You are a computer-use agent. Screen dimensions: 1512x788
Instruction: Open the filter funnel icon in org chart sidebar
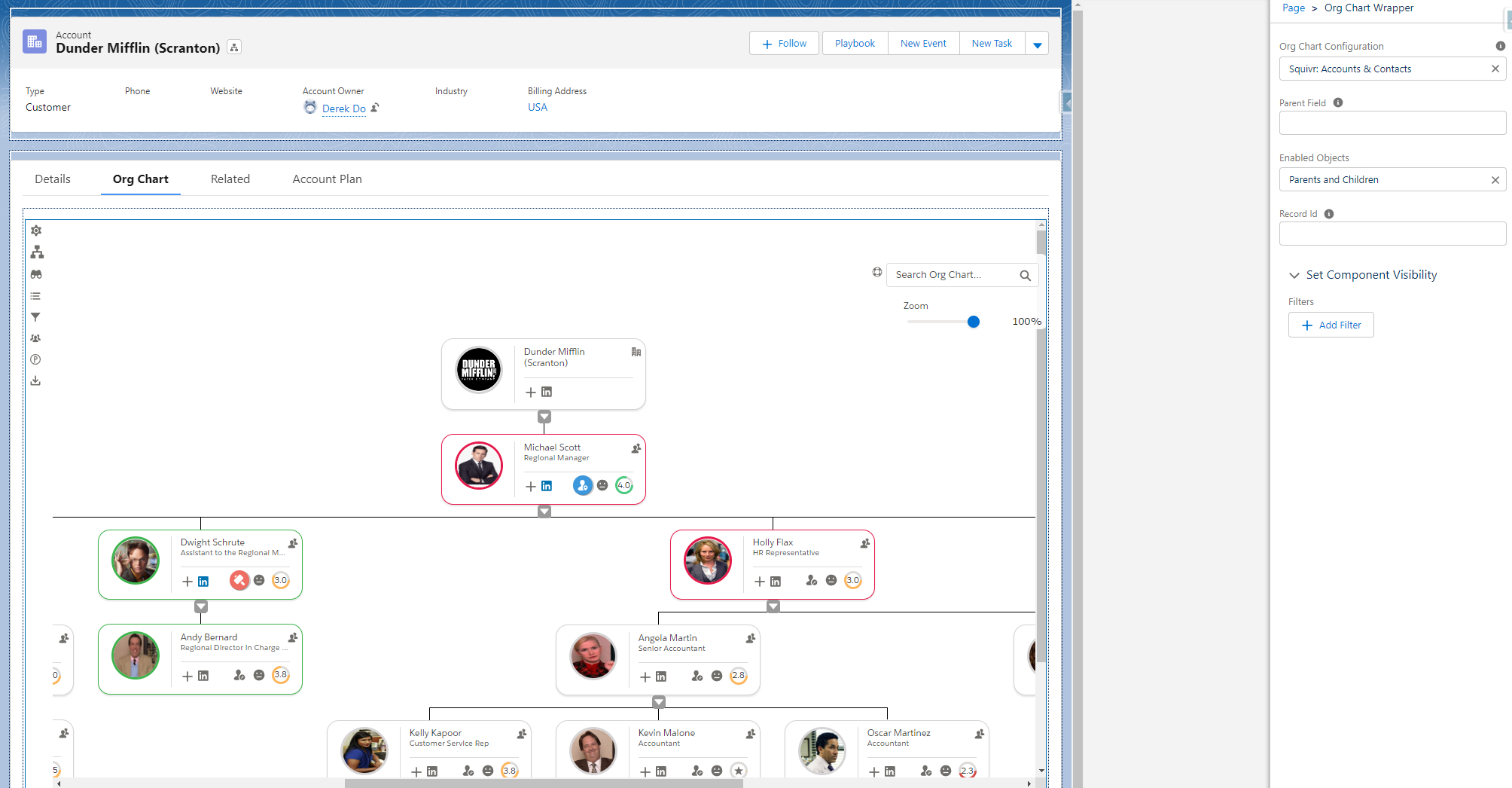pos(35,317)
